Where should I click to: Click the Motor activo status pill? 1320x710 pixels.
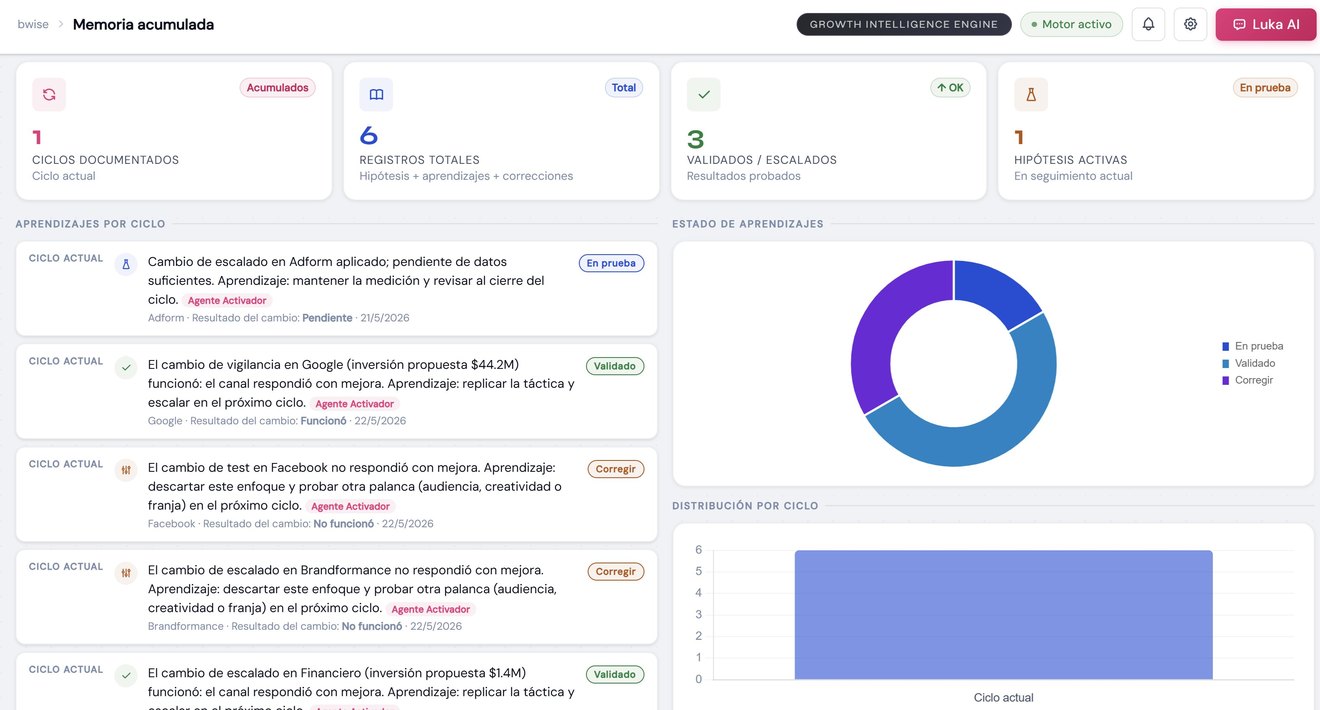tap(1071, 24)
